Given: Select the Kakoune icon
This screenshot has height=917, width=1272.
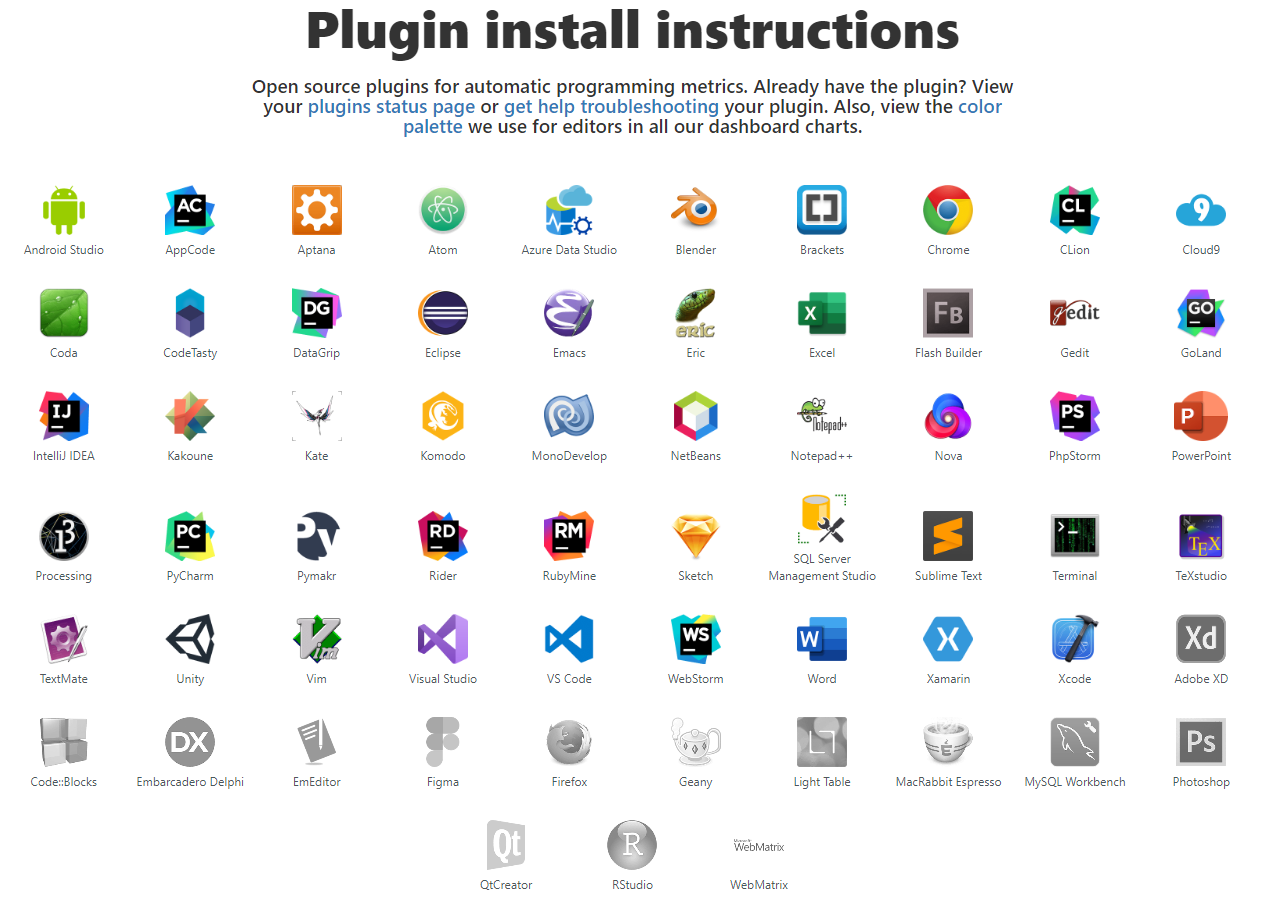Looking at the screenshot, I should pyautogui.click(x=190, y=416).
